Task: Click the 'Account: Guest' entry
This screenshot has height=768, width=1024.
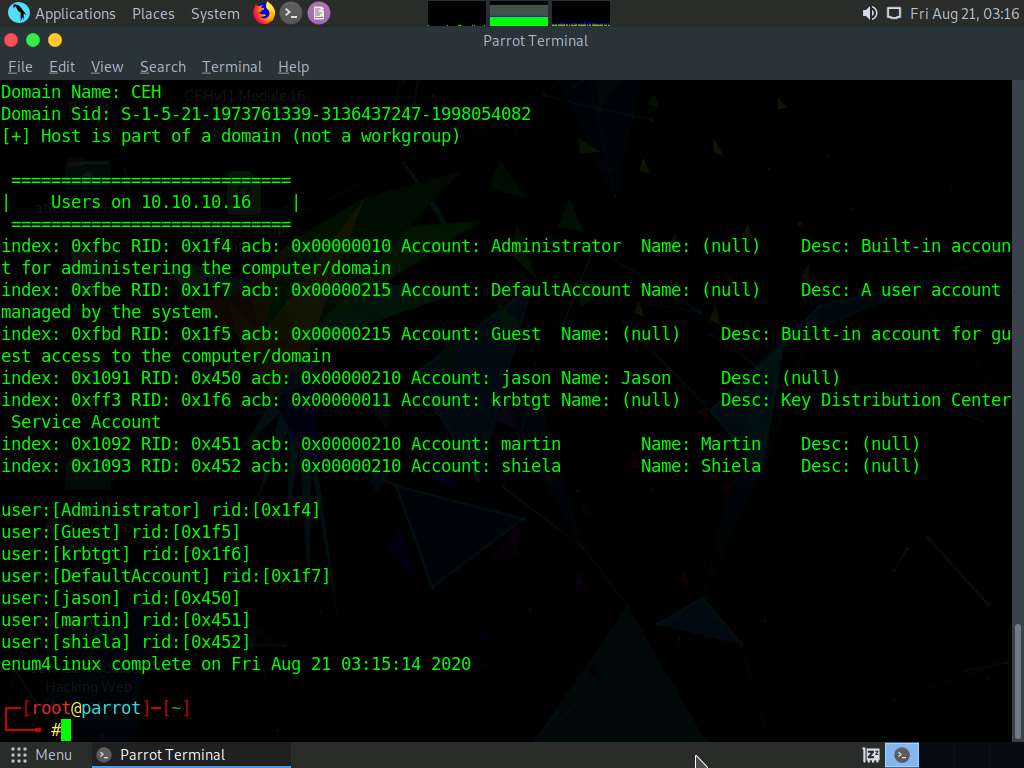Action: pos(471,334)
